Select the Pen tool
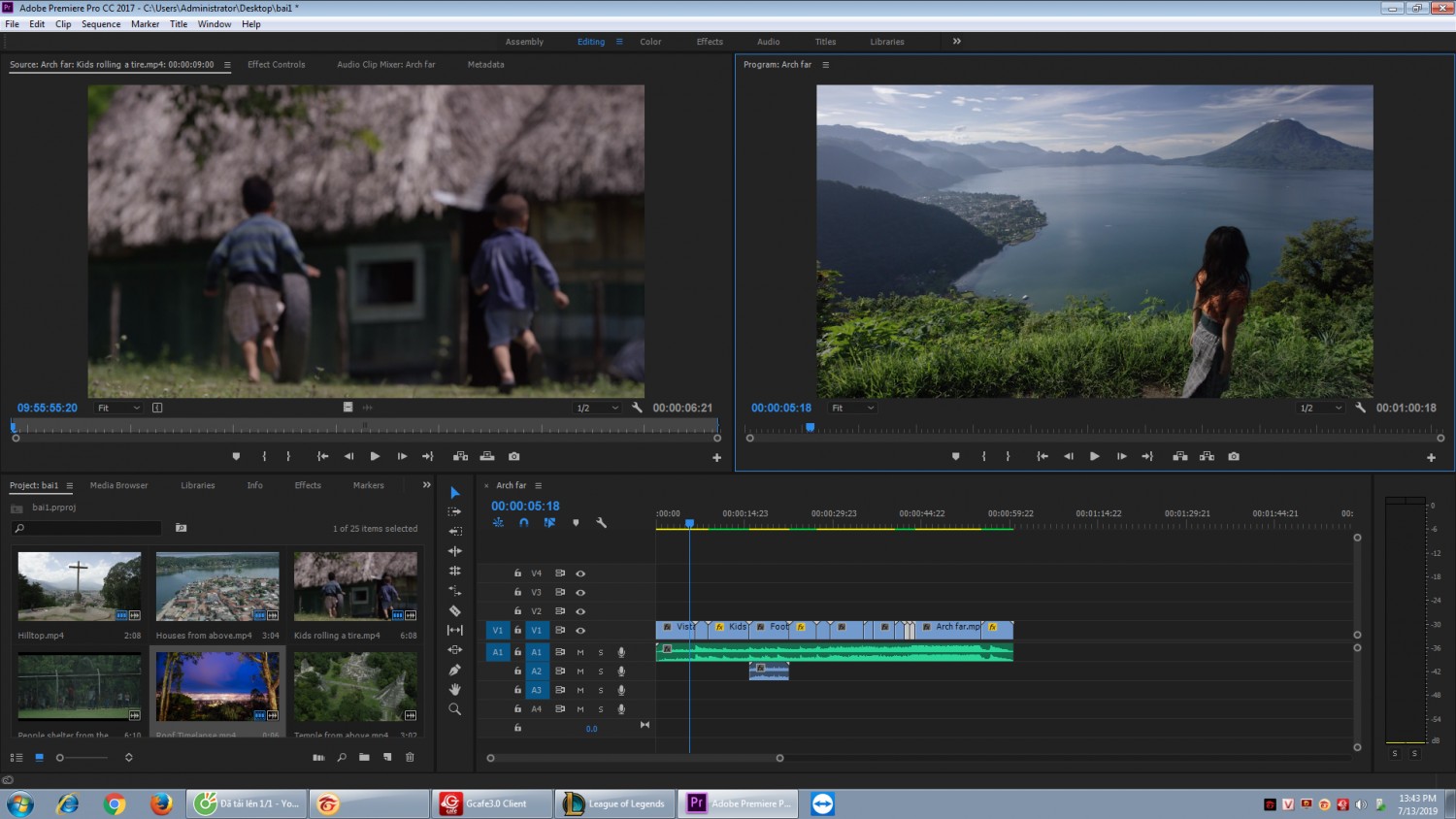Viewport: 1456px width, 819px height. (x=454, y=670)
